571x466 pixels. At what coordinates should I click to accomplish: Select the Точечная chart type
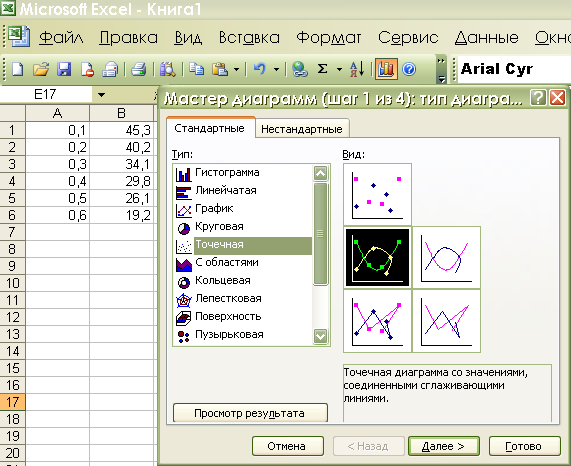click(x=243, y=245)
